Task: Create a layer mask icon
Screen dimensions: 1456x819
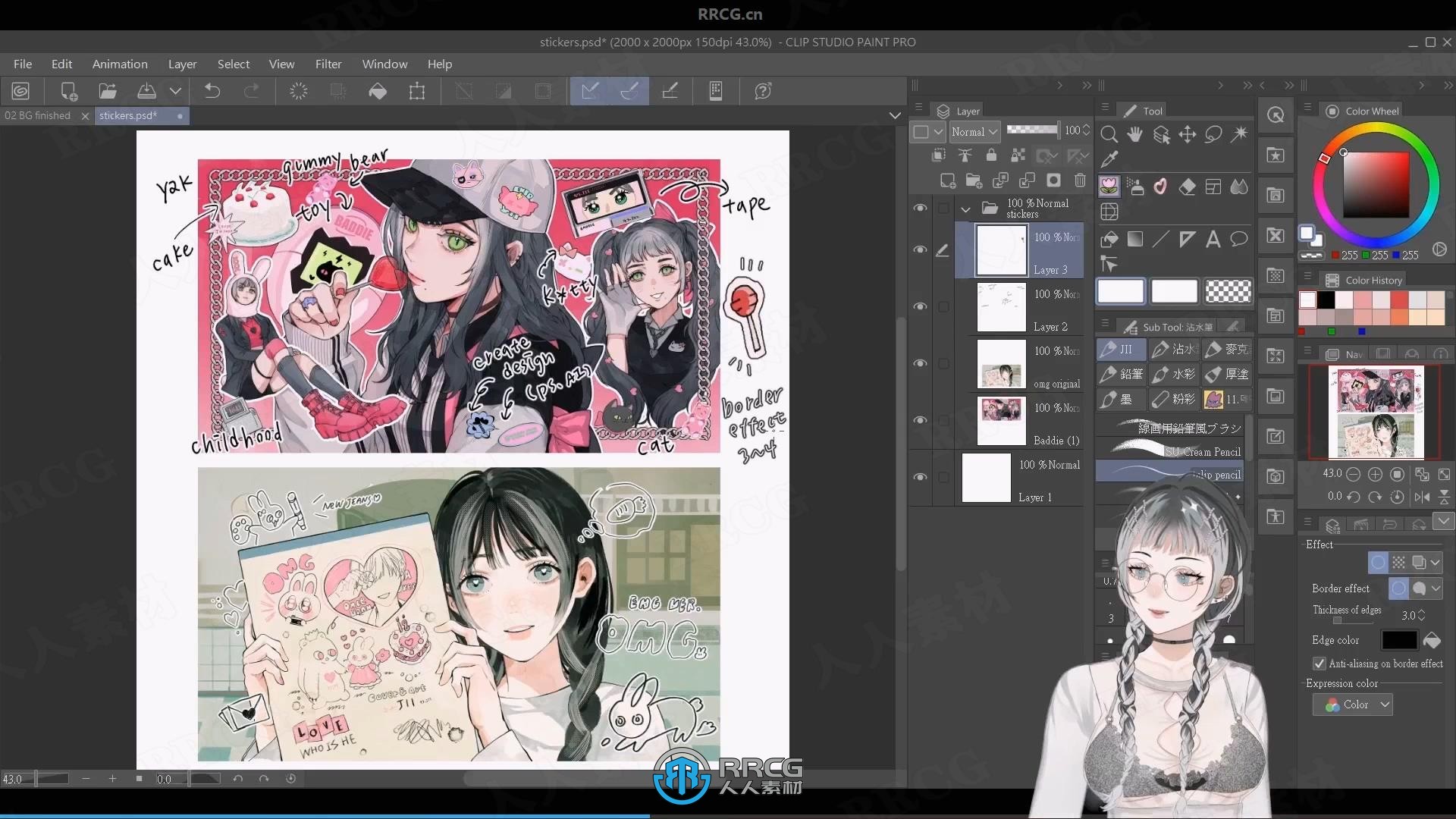Action: (x=1053, y=180)
